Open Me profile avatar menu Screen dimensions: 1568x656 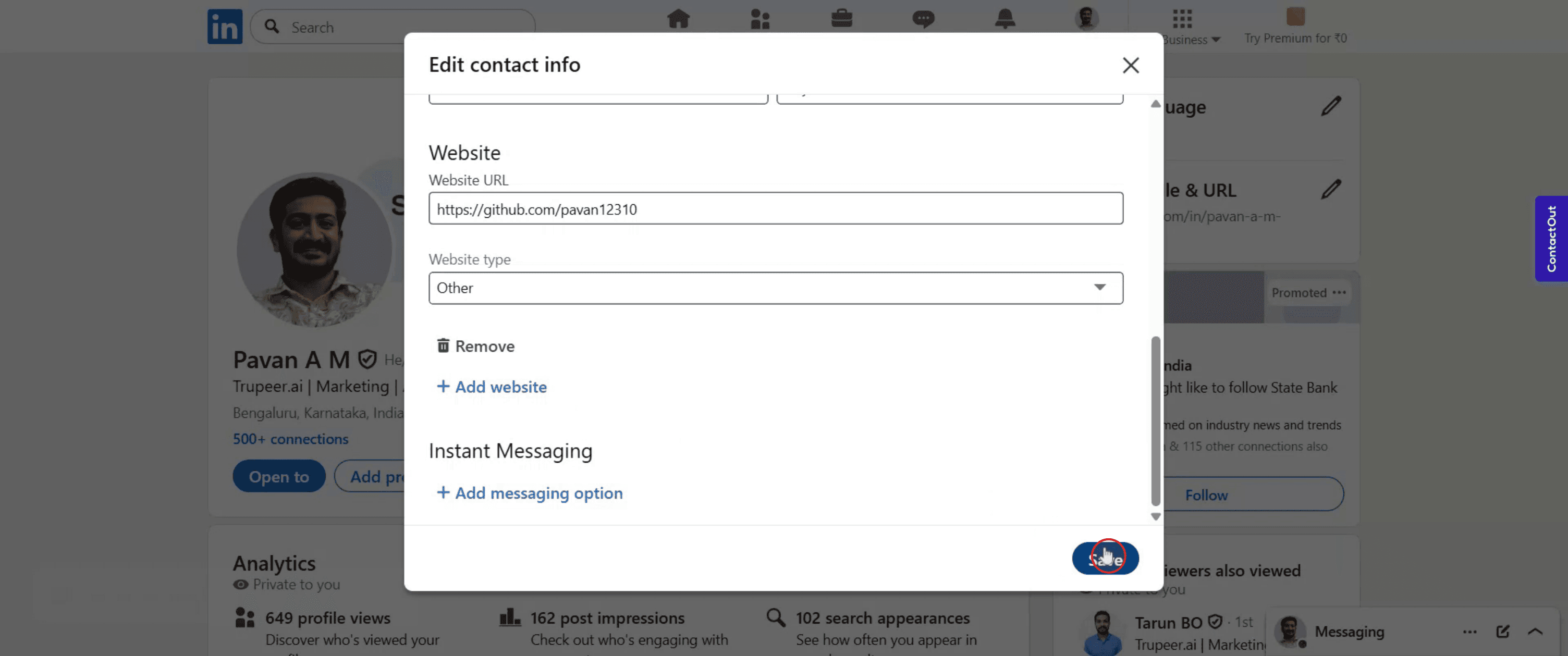1086,18
